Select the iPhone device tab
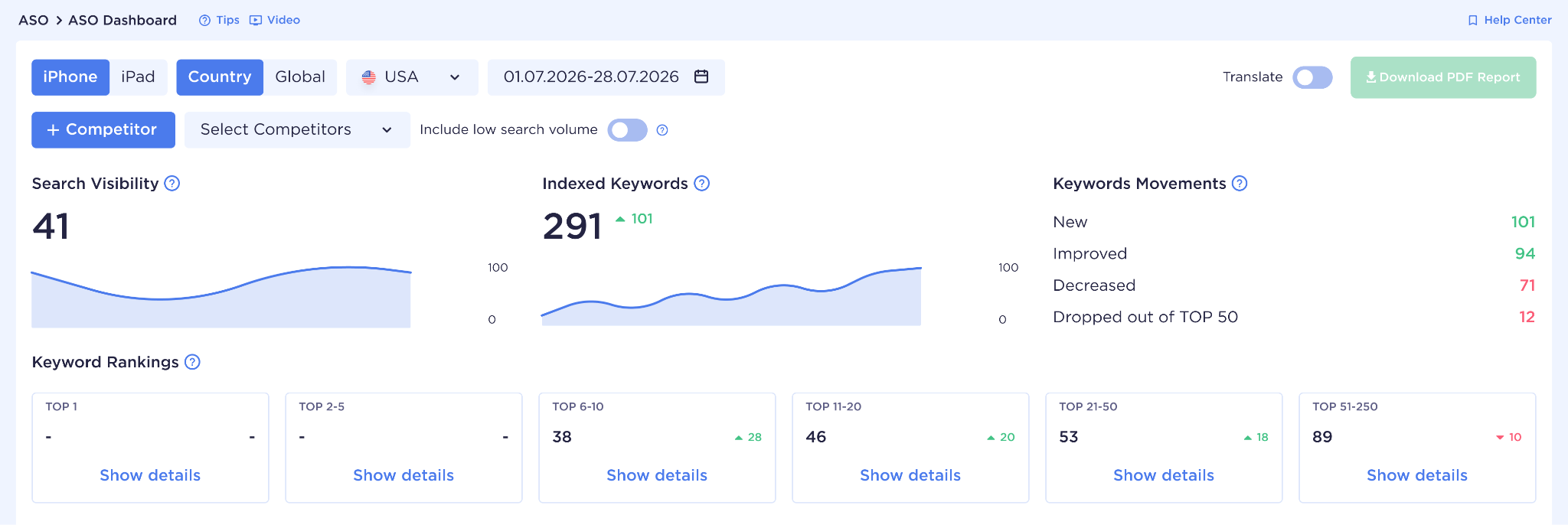Image resolution: width=1568 pixels, height=525 pixels. [70, 77]
